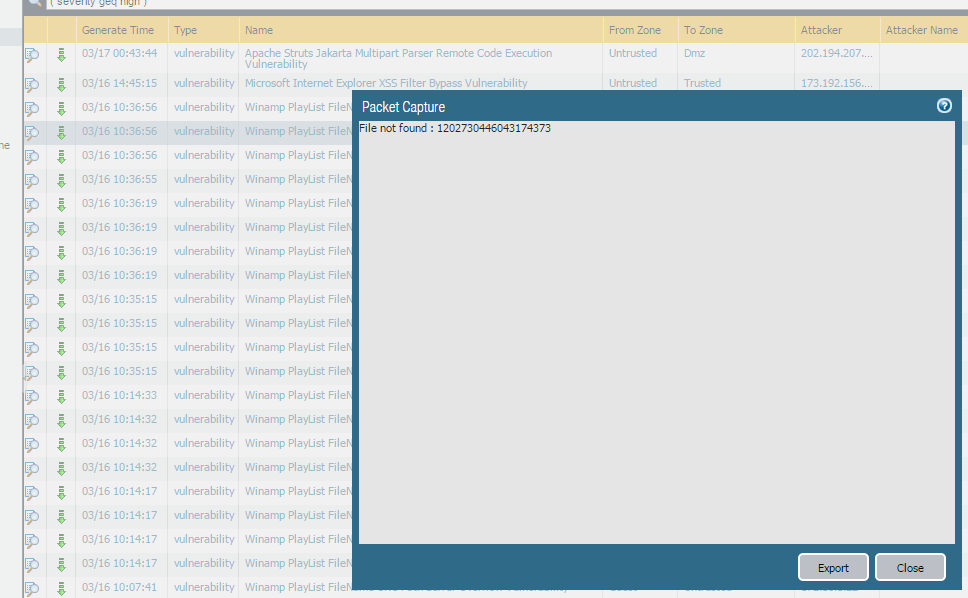968x598 pixels.
Task: Close the Packet Capture dialog
Action: point(910,567)
